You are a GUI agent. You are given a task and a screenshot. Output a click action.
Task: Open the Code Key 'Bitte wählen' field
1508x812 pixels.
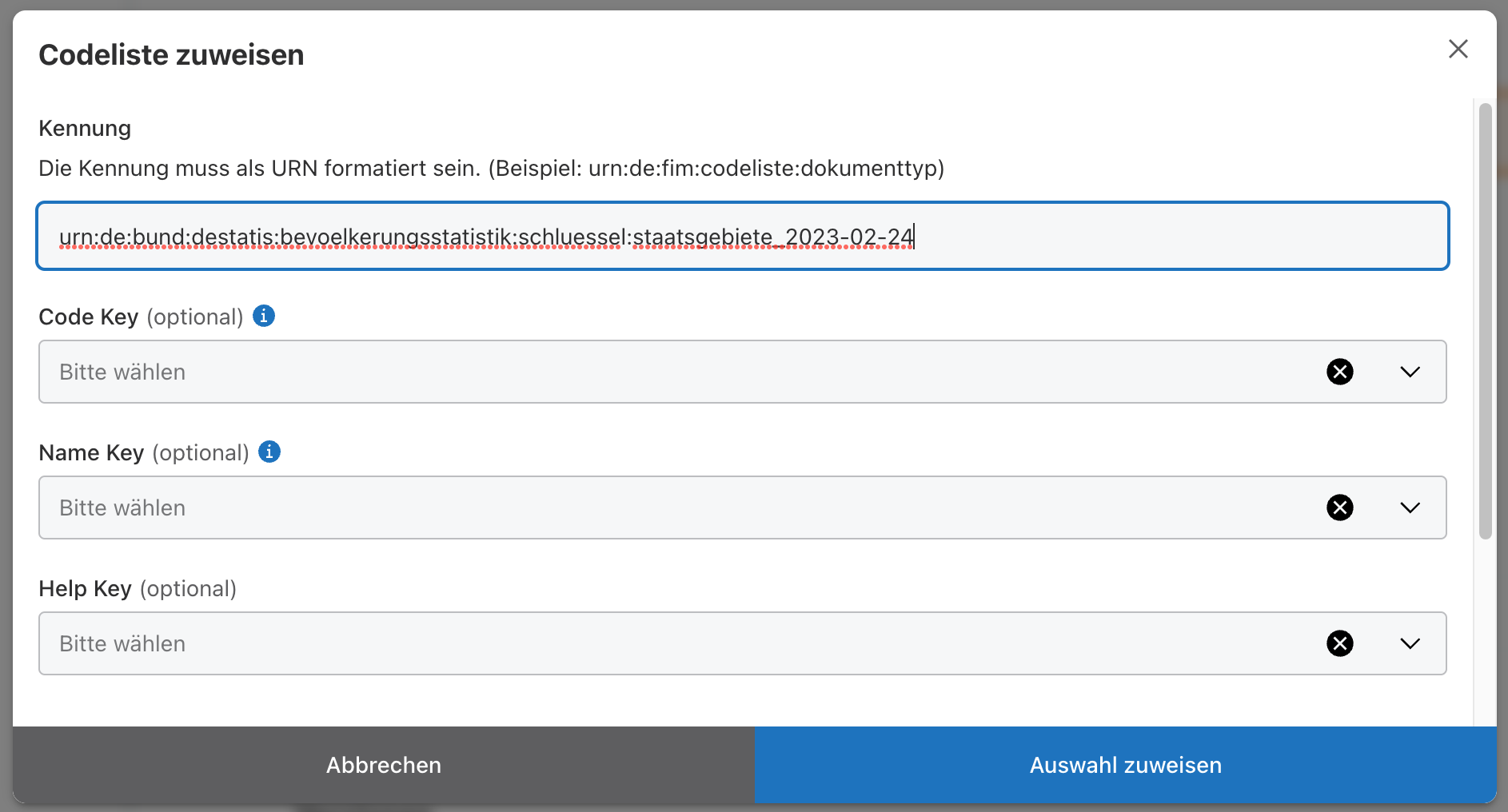pyautogui.click(x=640, y=372)
